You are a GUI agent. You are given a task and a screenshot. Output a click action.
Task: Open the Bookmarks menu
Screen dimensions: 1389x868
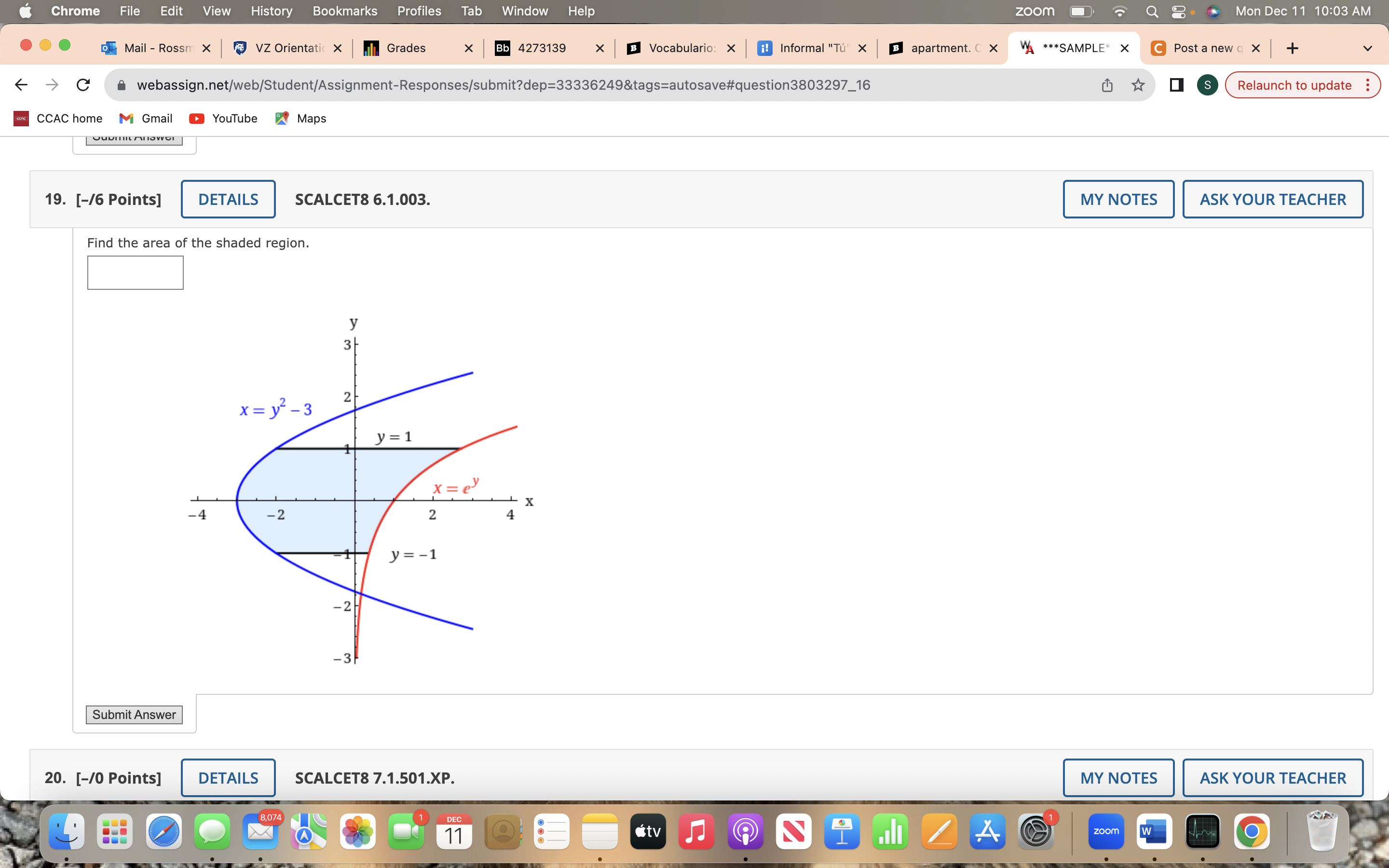pyautogui.click(x=344, y=11)
